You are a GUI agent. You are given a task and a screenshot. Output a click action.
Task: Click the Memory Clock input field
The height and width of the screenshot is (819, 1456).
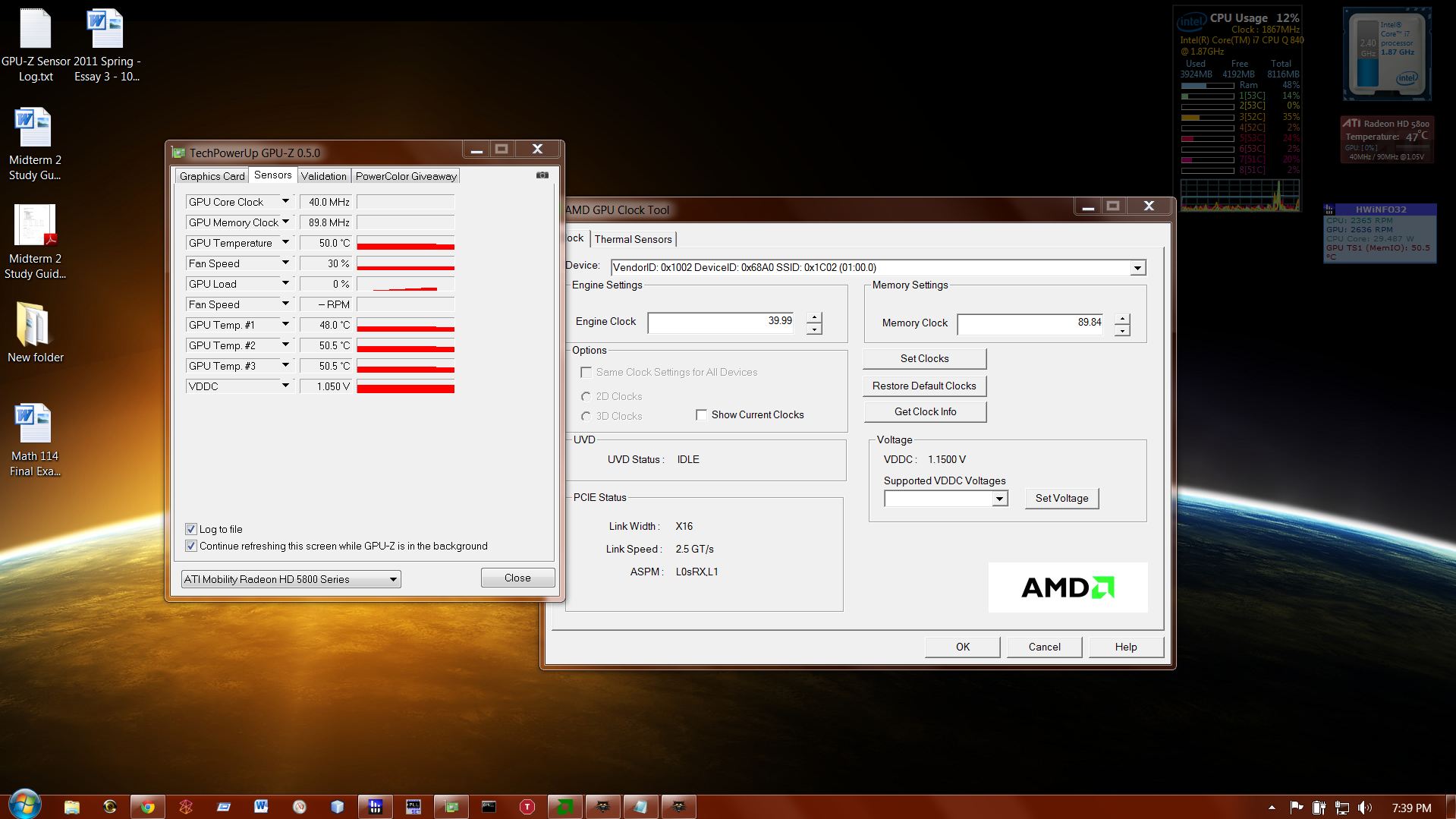pyautogui.click(x=1031, y=324)
